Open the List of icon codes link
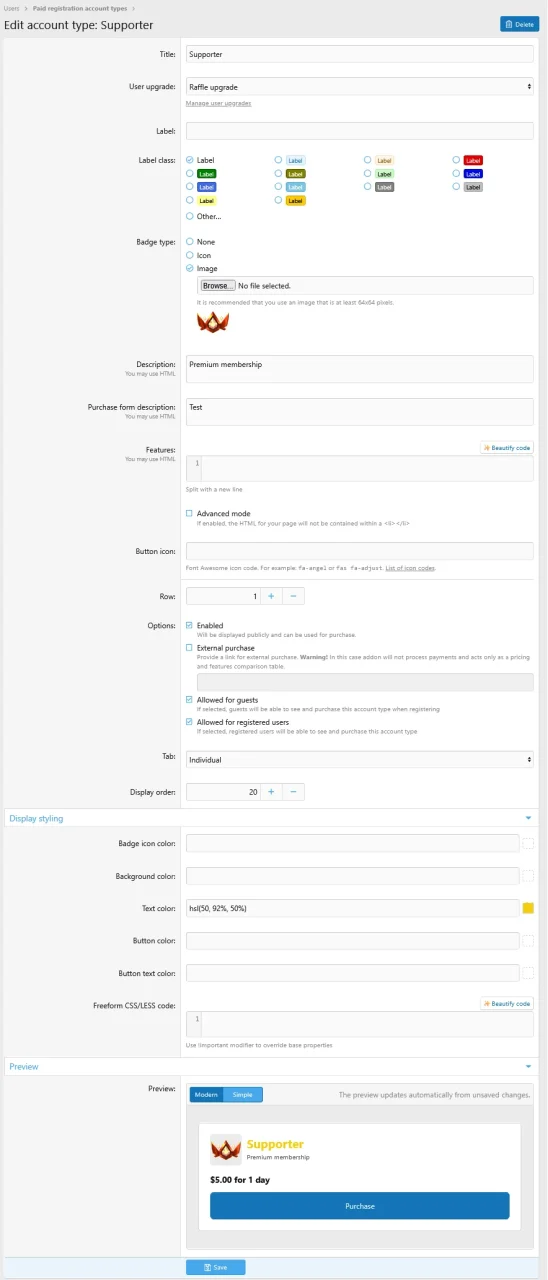 pos(410,568)
